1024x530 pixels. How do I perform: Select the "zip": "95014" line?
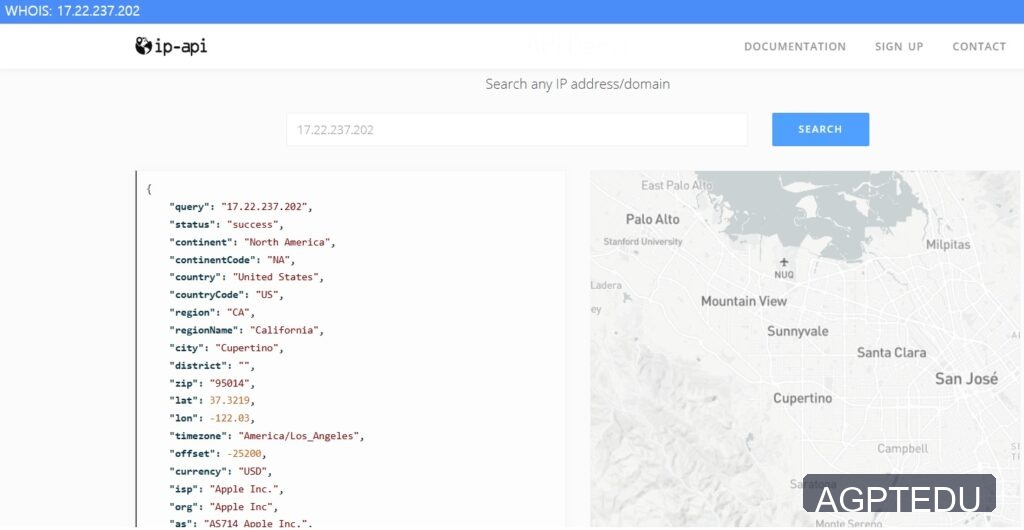coord(212,383)
